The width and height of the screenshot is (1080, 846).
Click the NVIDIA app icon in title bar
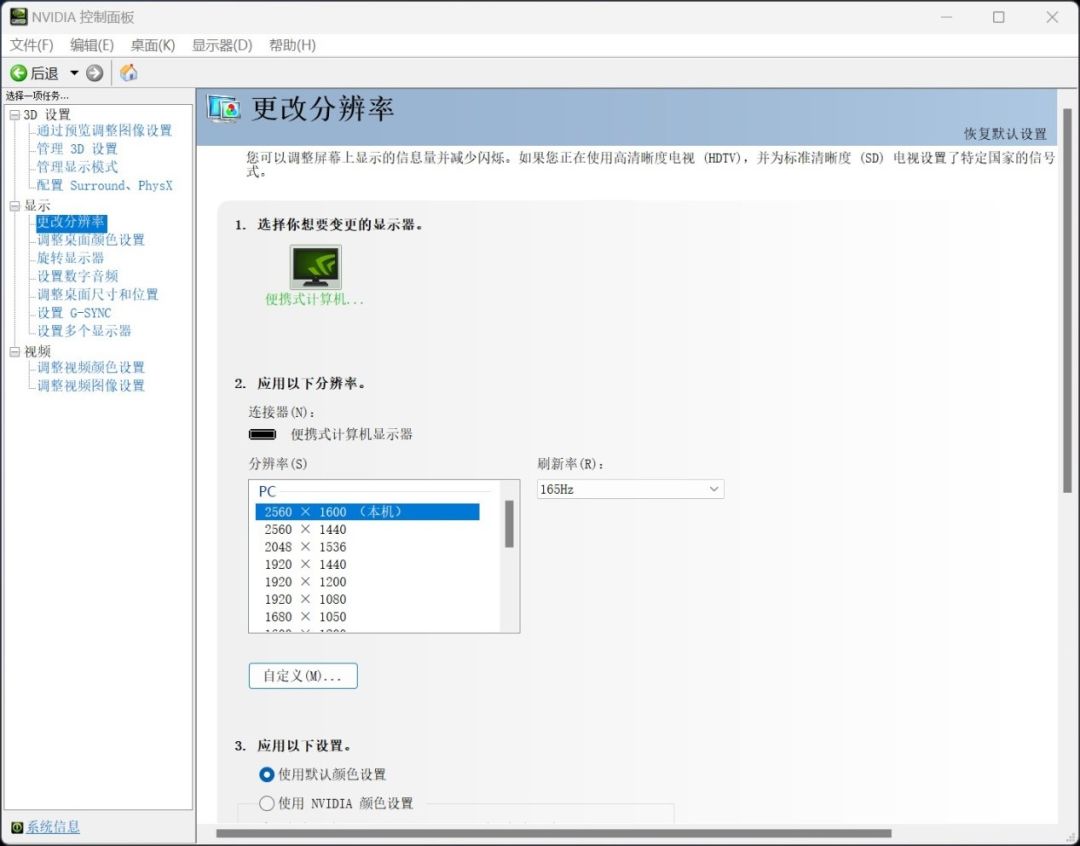click(18, 17)
